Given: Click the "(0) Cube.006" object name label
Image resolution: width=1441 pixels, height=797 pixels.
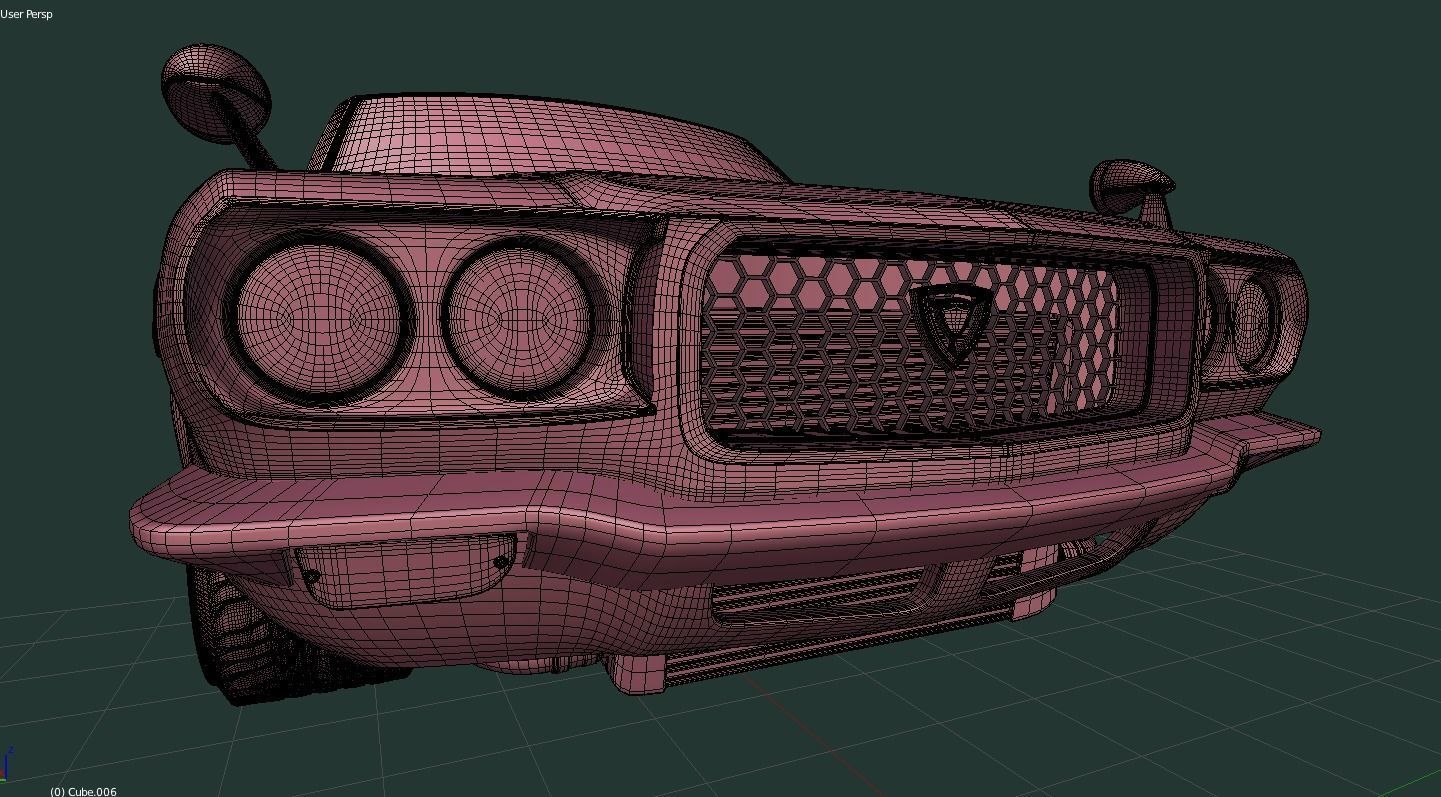Looking at the screenshot, I should 83,791.
